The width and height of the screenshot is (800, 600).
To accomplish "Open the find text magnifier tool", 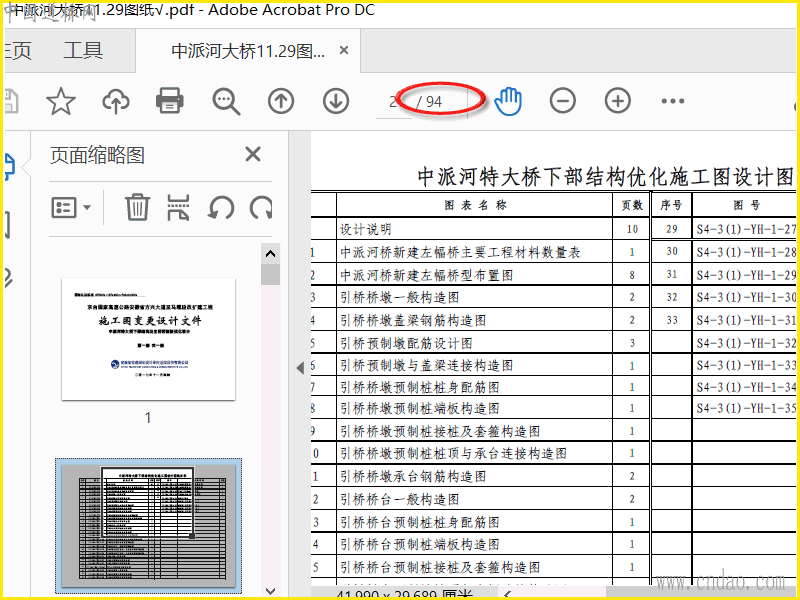I will click(x=226, y=102).
